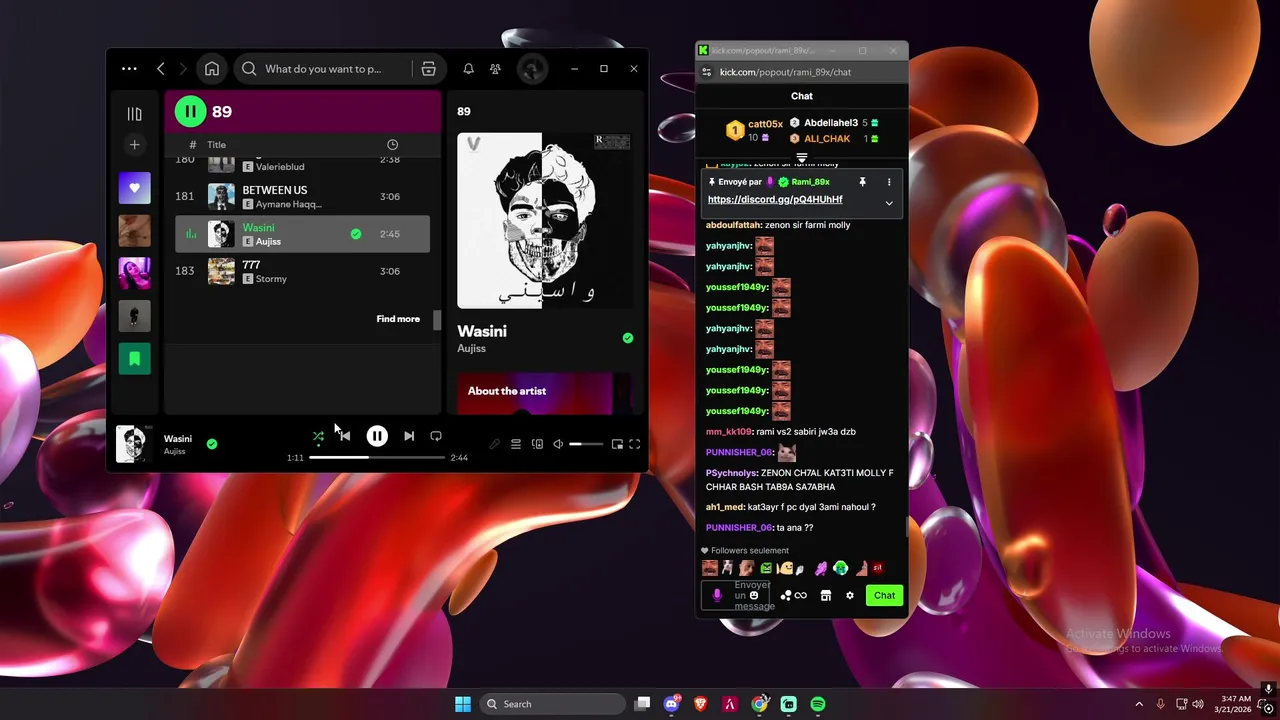Open Friend Activity icon in Spotify
This screenshot has height=720, width=1280.
pyautogui.click(x=495, y=69)
